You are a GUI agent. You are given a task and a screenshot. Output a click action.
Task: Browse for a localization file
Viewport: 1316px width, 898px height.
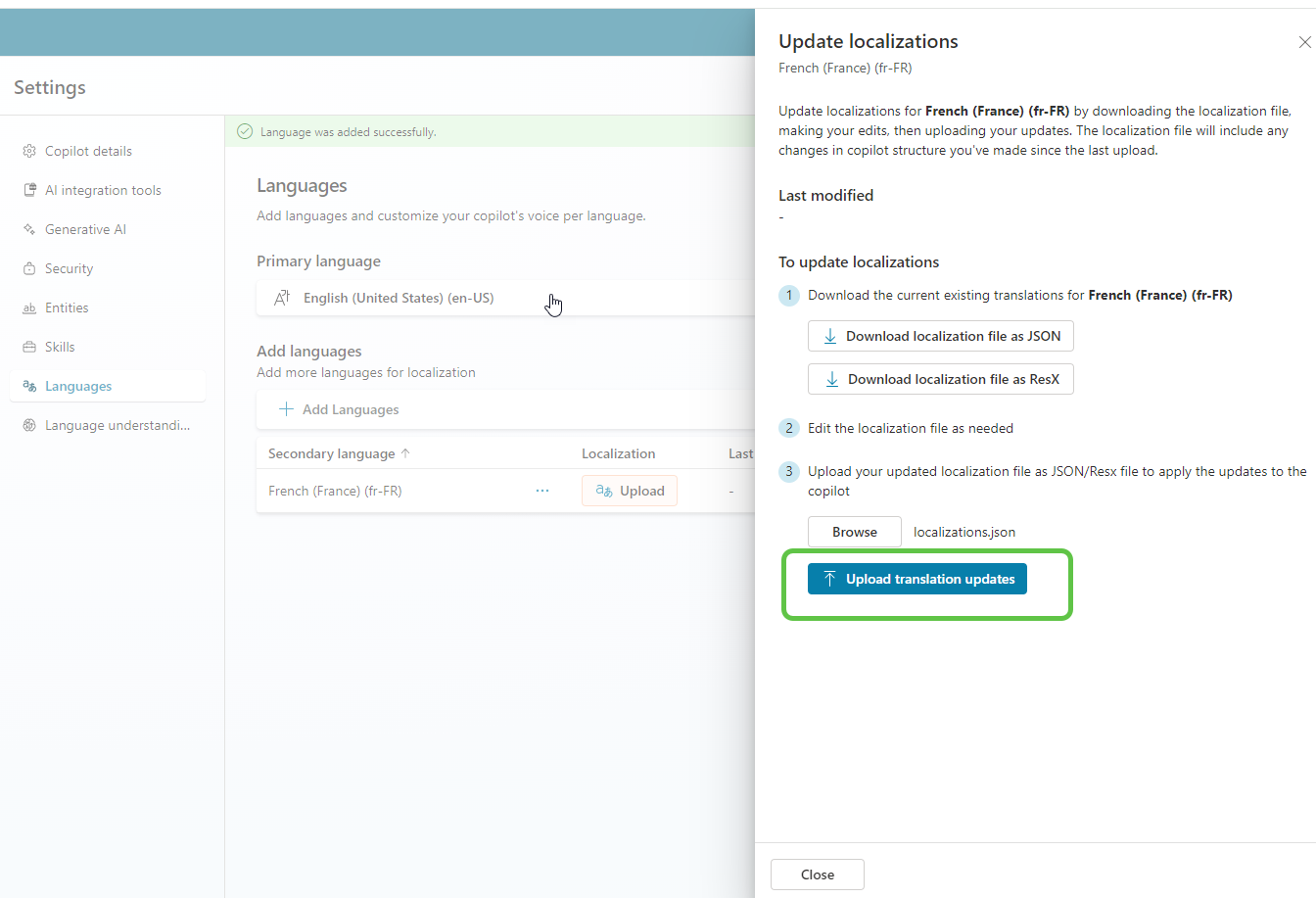tap(854, 532)
